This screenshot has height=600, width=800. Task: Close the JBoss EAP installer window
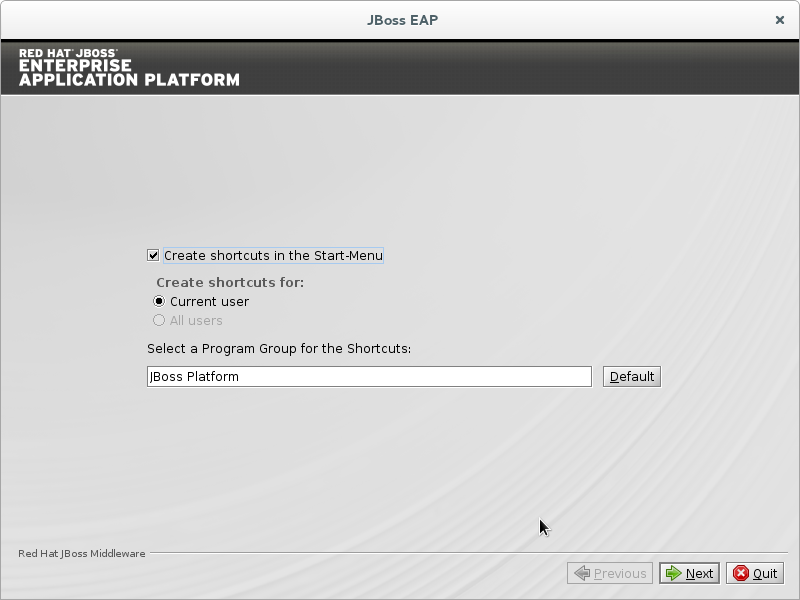(779, 19)
